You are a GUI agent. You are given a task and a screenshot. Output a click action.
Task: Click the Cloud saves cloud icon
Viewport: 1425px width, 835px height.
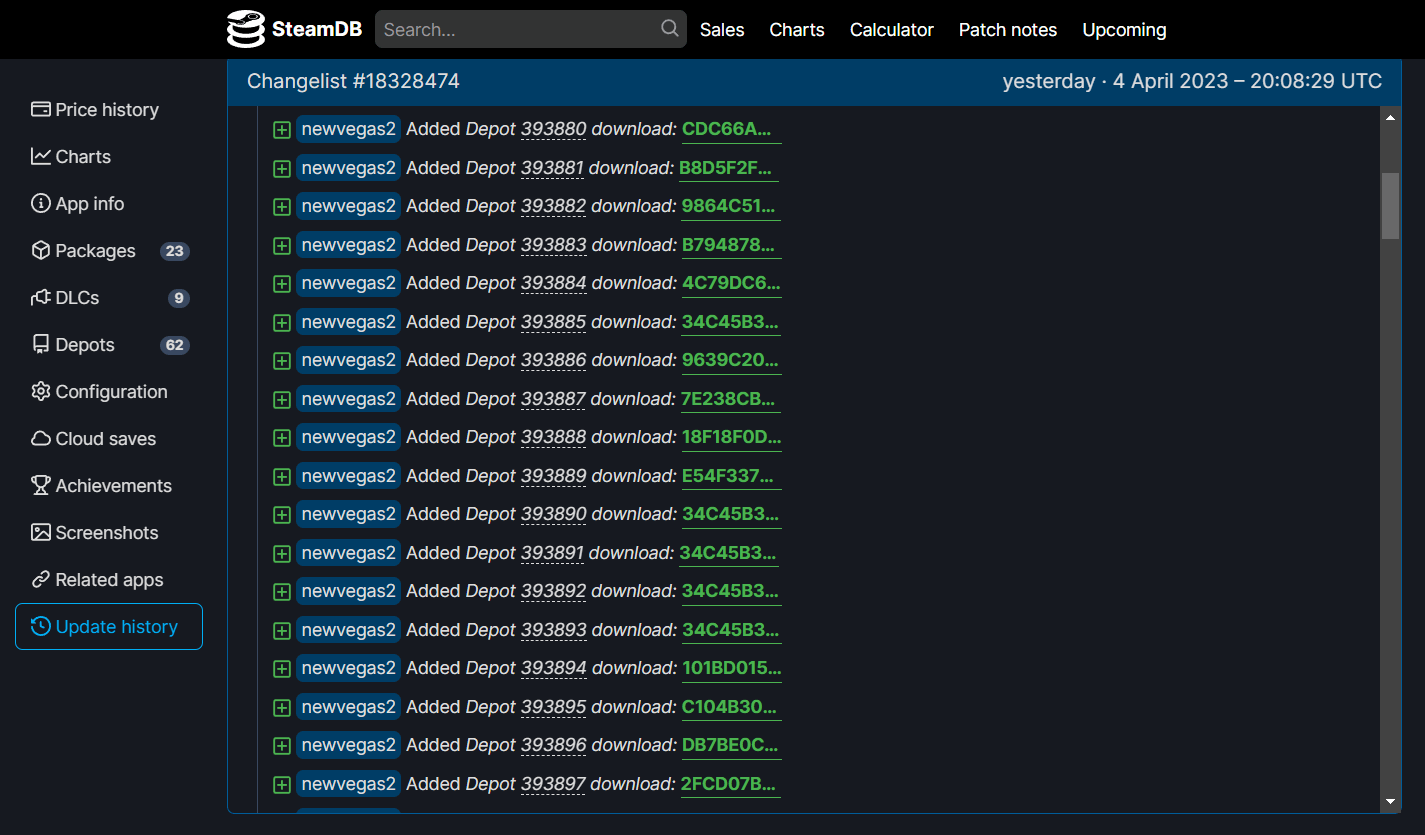tap(41, 439)
